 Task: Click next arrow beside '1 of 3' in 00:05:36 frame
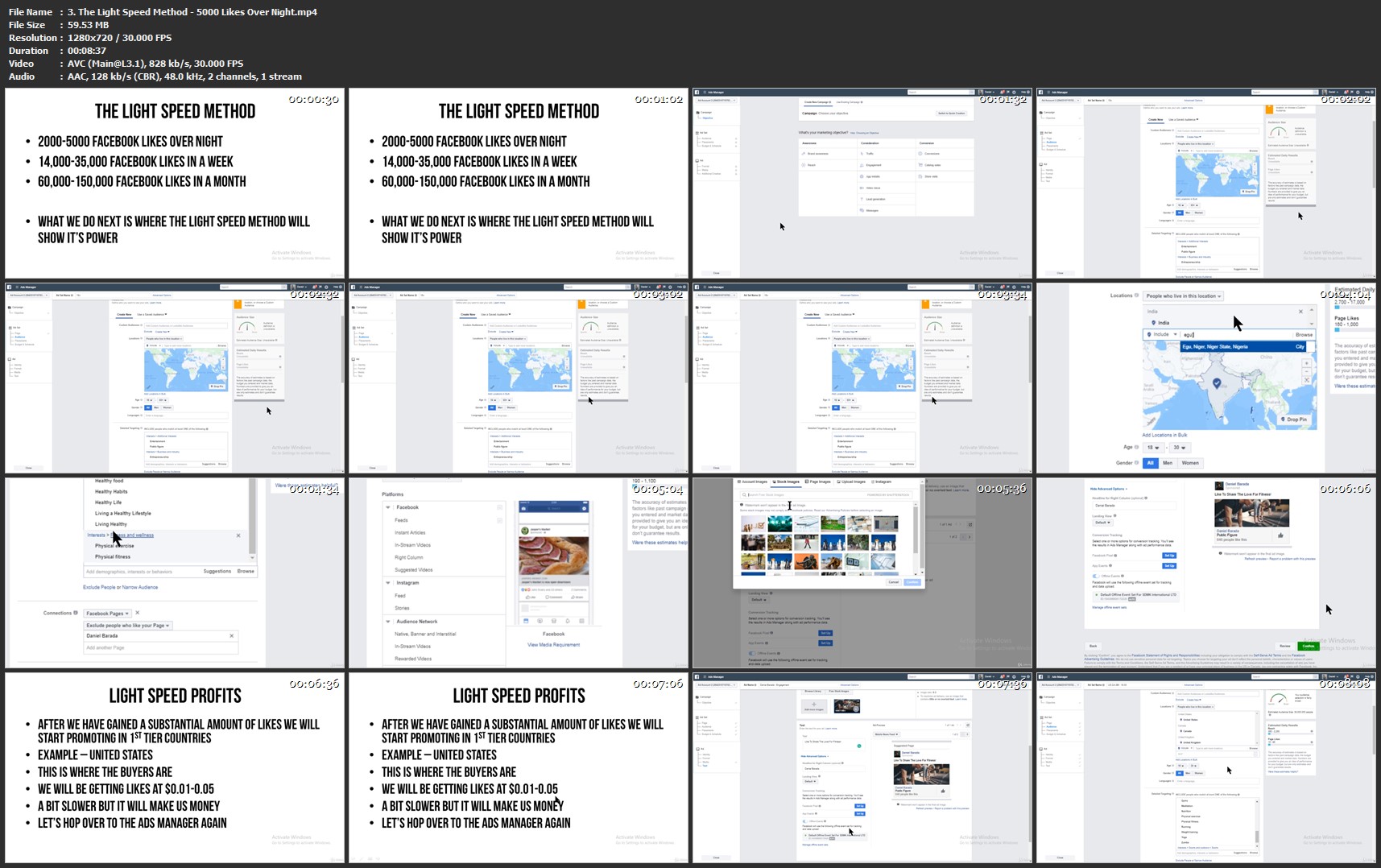tap(970, 537)
